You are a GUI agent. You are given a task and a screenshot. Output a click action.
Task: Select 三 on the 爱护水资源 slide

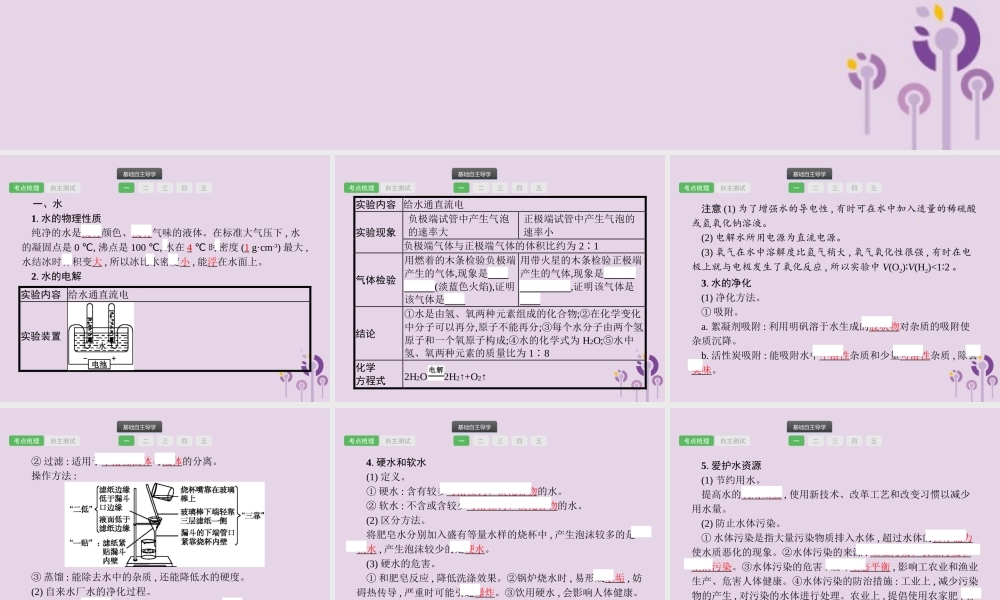[x=835, y=441]
